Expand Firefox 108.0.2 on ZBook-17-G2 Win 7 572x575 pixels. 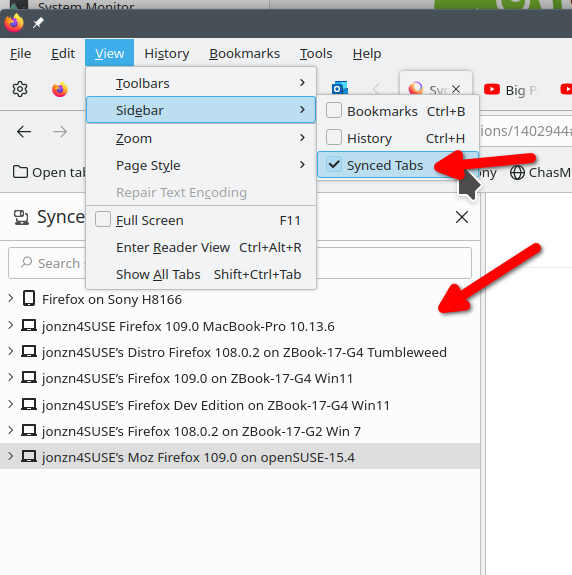click(x=11, y=430)
